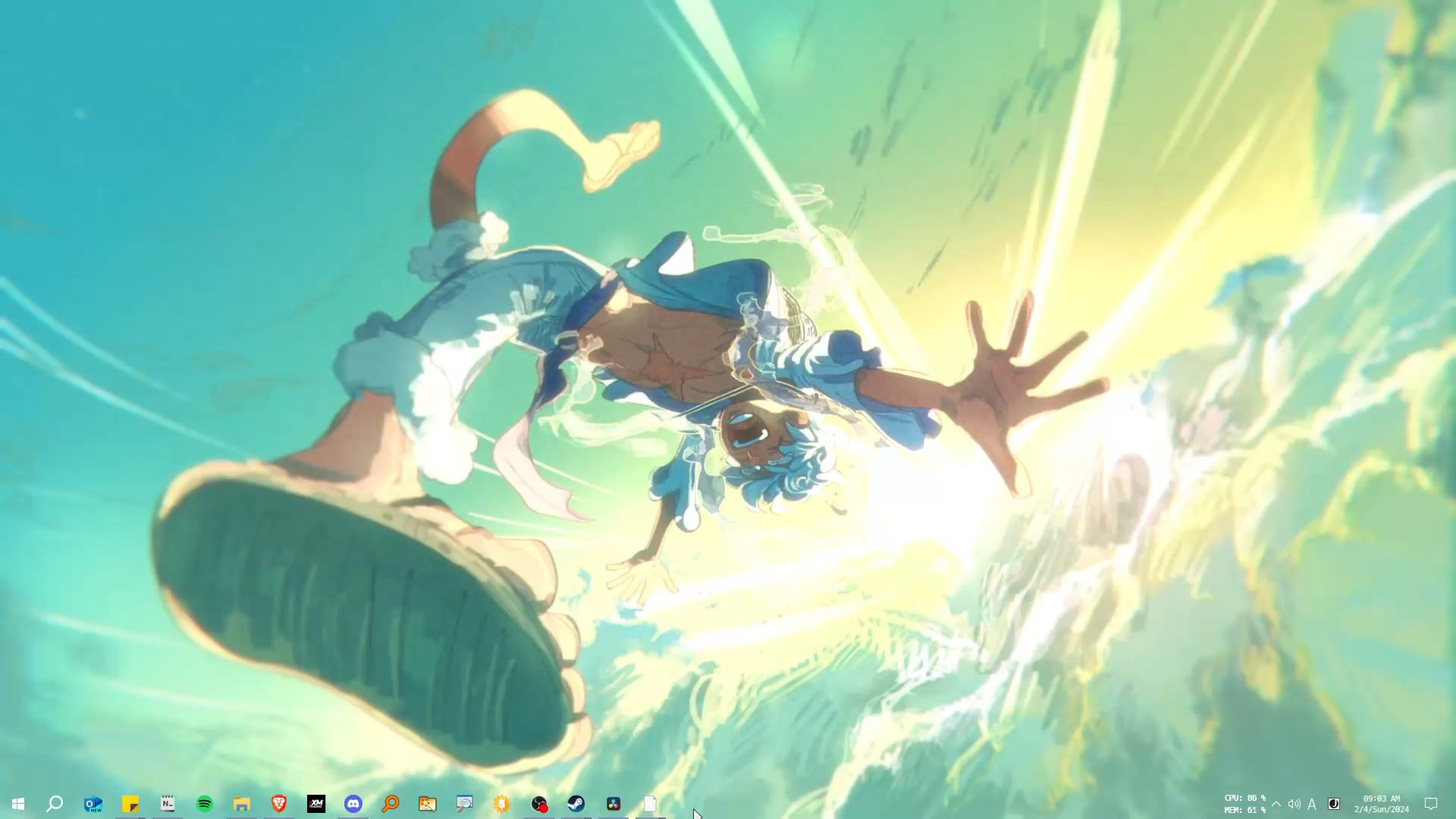Open the image viewer picture icon
Screen dimensions: 1456x819
coord(428,804)
